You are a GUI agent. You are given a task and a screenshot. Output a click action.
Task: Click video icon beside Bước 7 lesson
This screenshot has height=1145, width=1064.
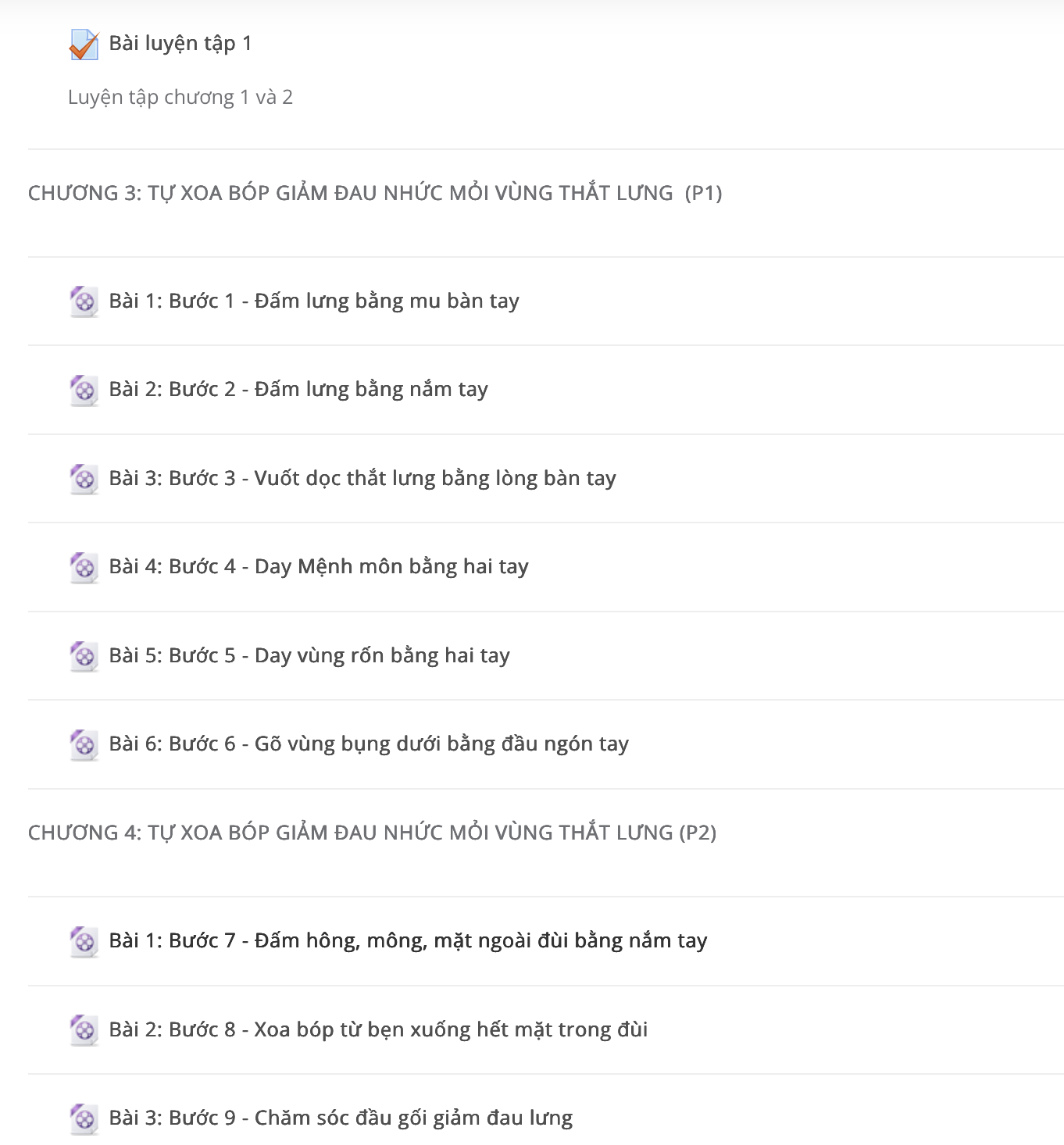coord(84,941)
